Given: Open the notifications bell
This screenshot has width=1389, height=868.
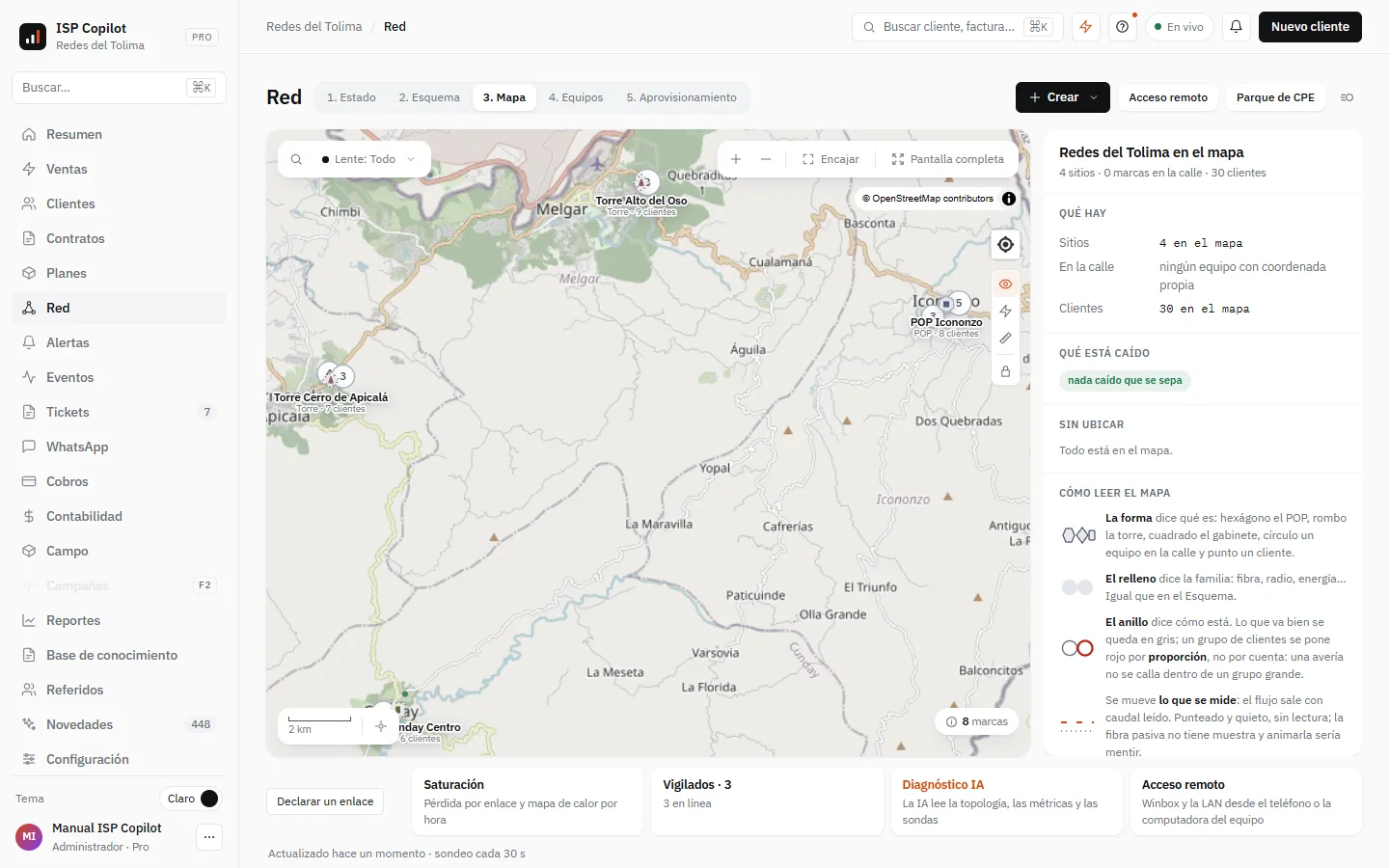Looking at the screenshot, I should [1236, 27].
